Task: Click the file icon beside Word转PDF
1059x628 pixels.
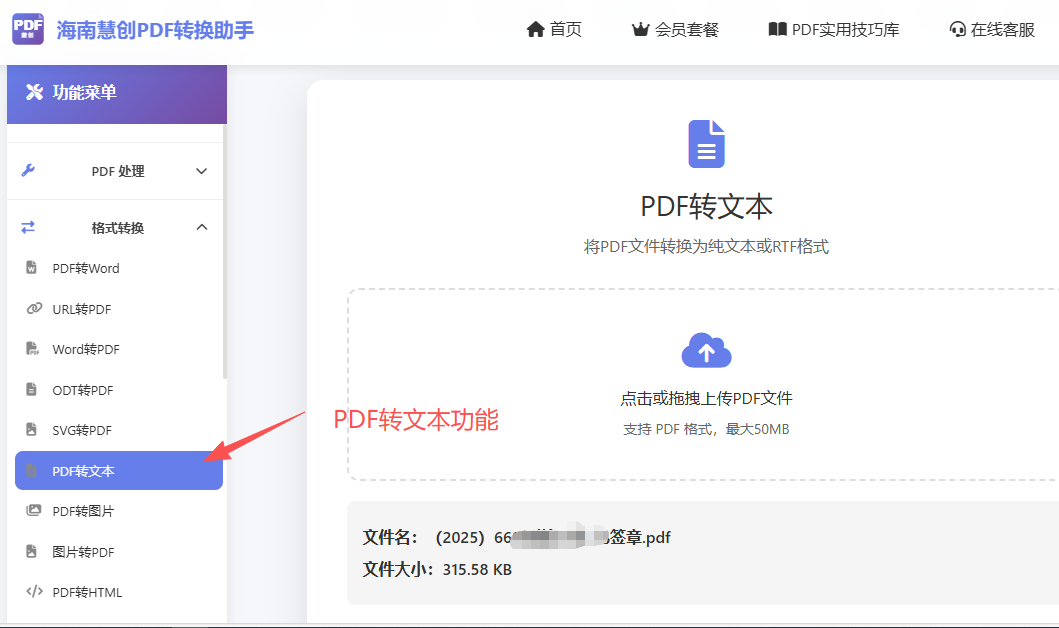Action: coord(32,348)
